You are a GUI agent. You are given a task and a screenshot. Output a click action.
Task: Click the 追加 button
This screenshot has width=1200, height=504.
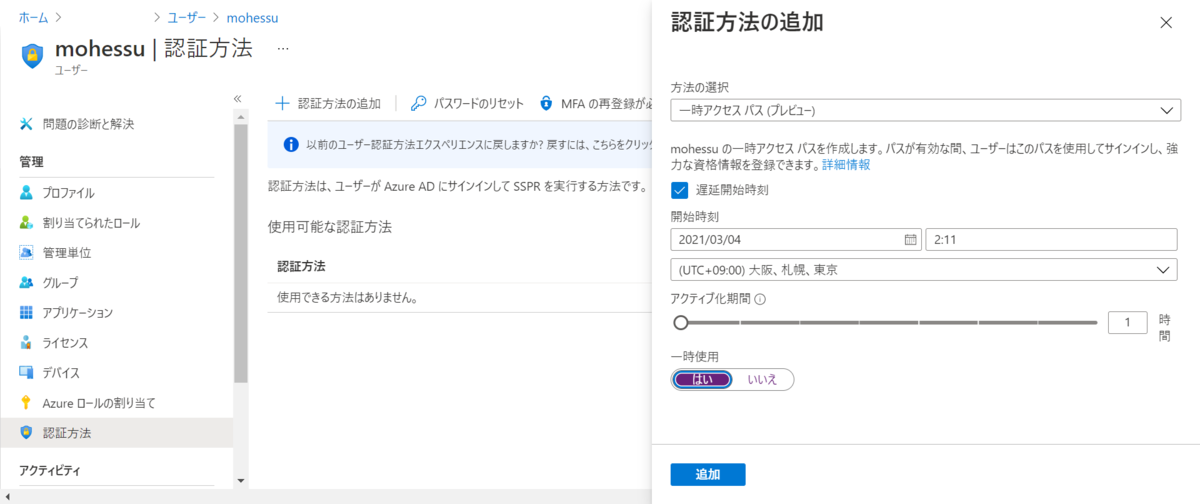point(708,474)
